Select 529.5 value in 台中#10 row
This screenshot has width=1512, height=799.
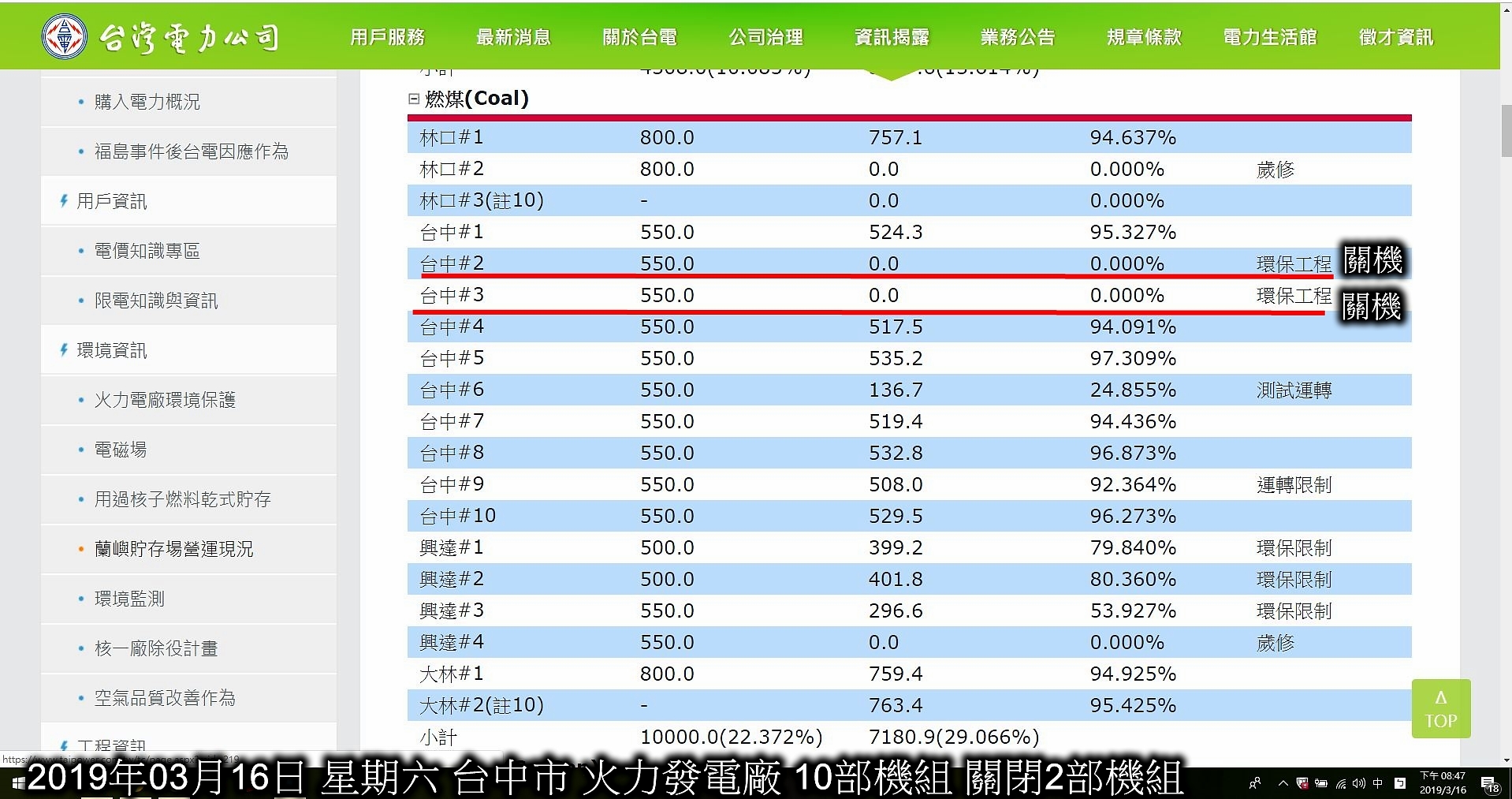pos(896,516)
